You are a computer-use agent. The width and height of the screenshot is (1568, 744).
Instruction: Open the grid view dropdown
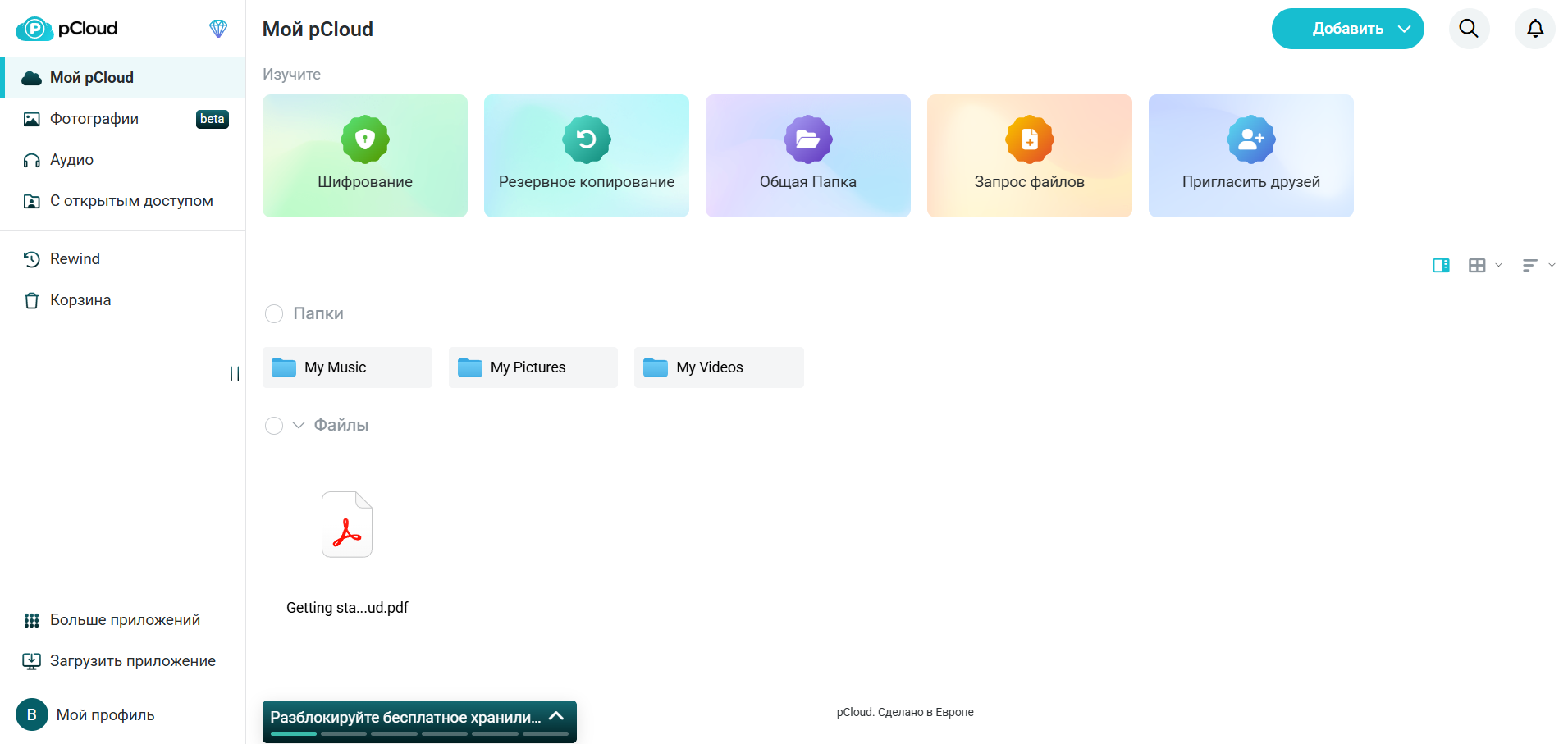[1485, 265]
